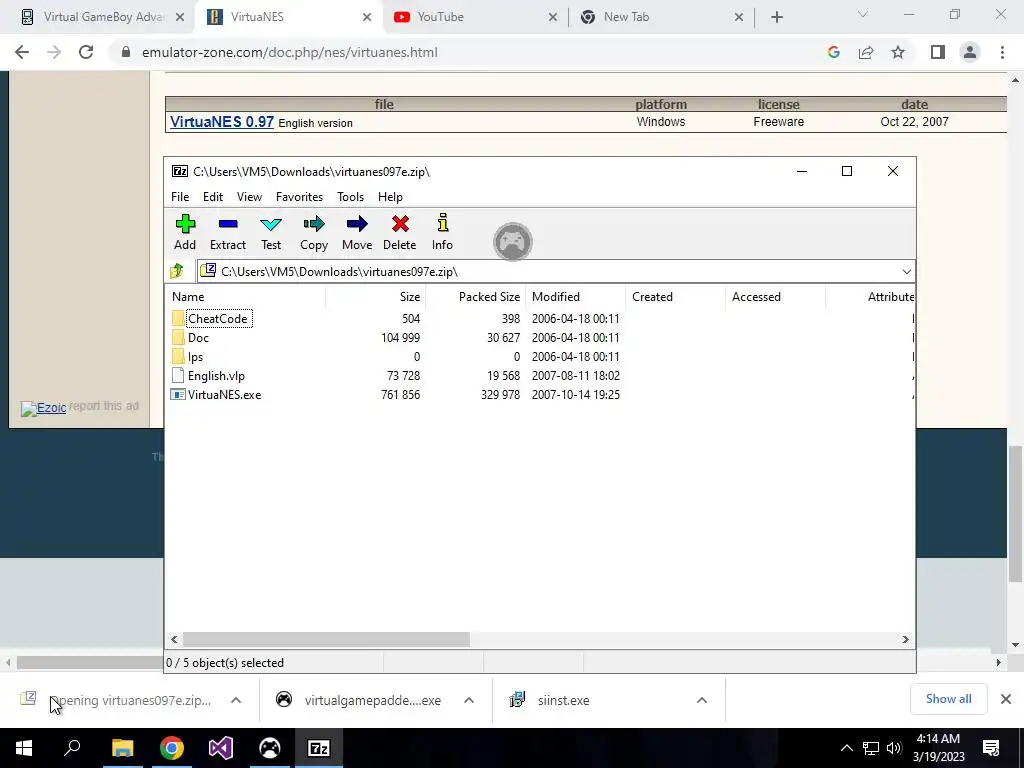Click the emulator-zone.com URL address bar
This screenshot has height=768, width=1024.
tap(290, 52)
